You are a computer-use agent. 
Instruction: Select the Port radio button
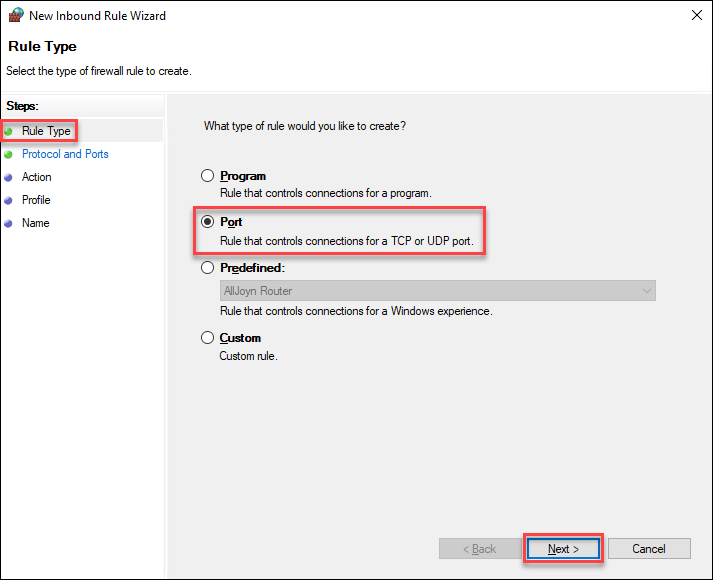click(x=208, y=222)
